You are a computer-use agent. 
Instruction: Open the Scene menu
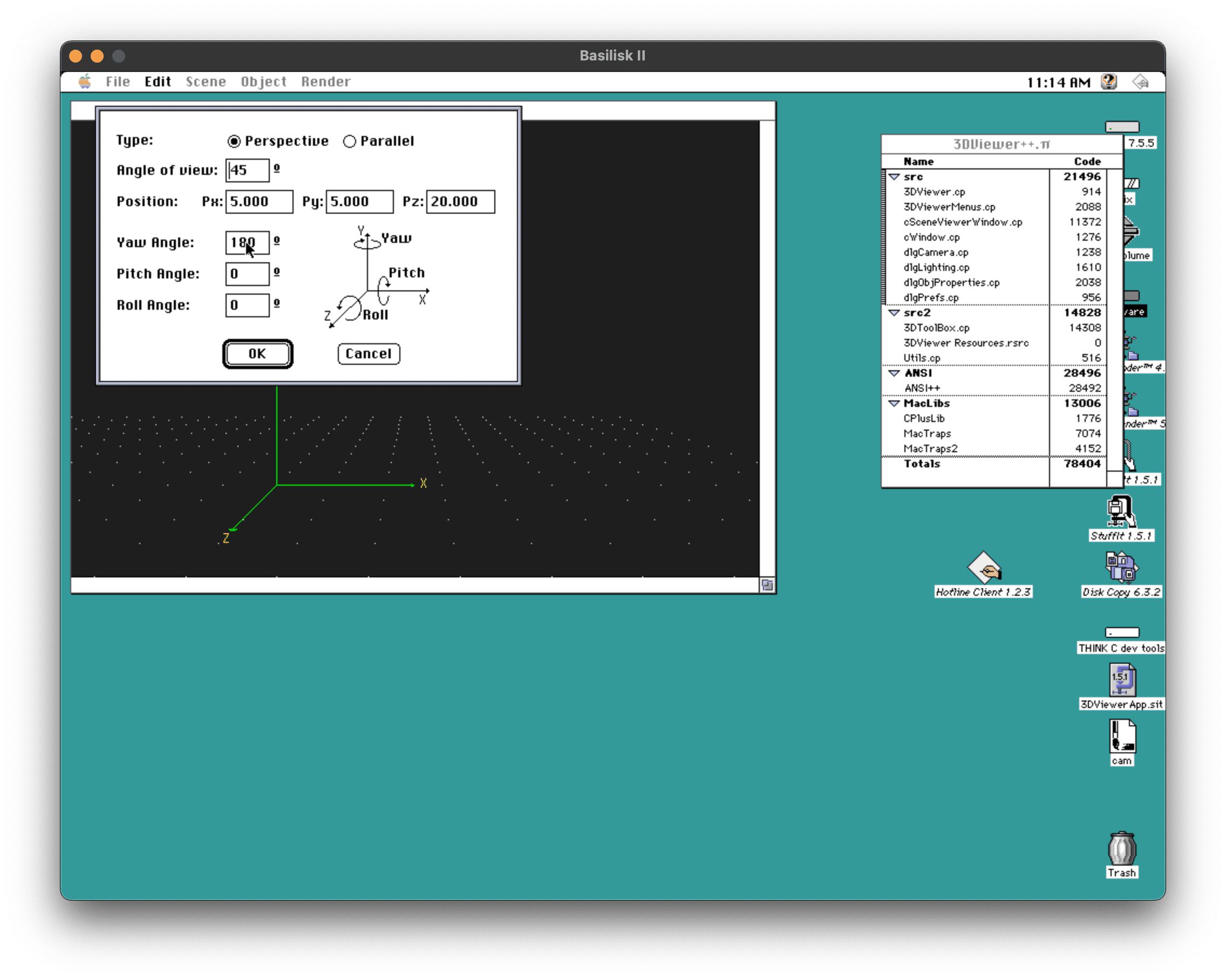coord(206,82)
